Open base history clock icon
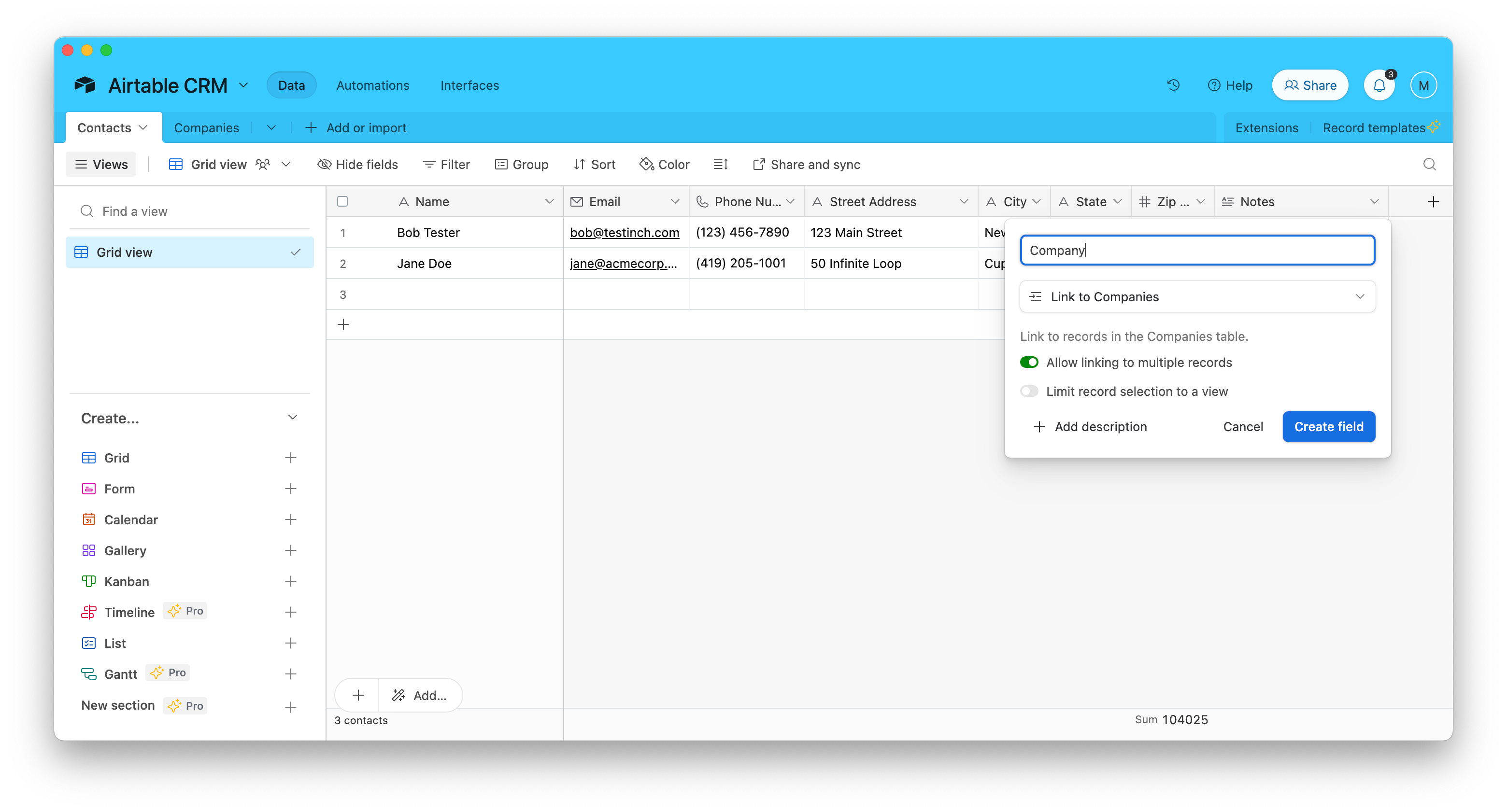The width and height of the screenshot is (1507, 812). coord(1173,85)
